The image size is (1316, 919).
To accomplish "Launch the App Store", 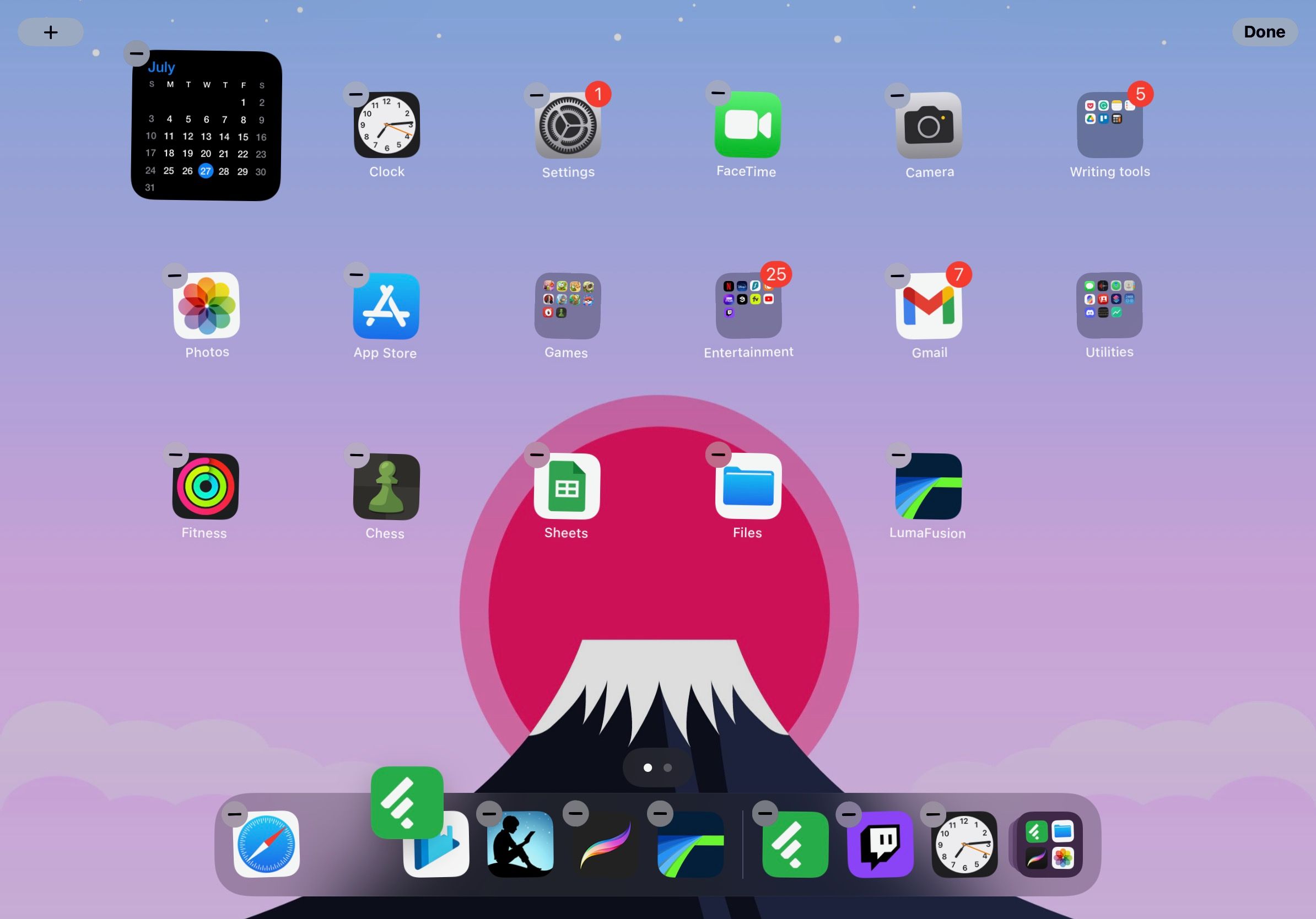I will pyautogui.click(x=386, y=306).
